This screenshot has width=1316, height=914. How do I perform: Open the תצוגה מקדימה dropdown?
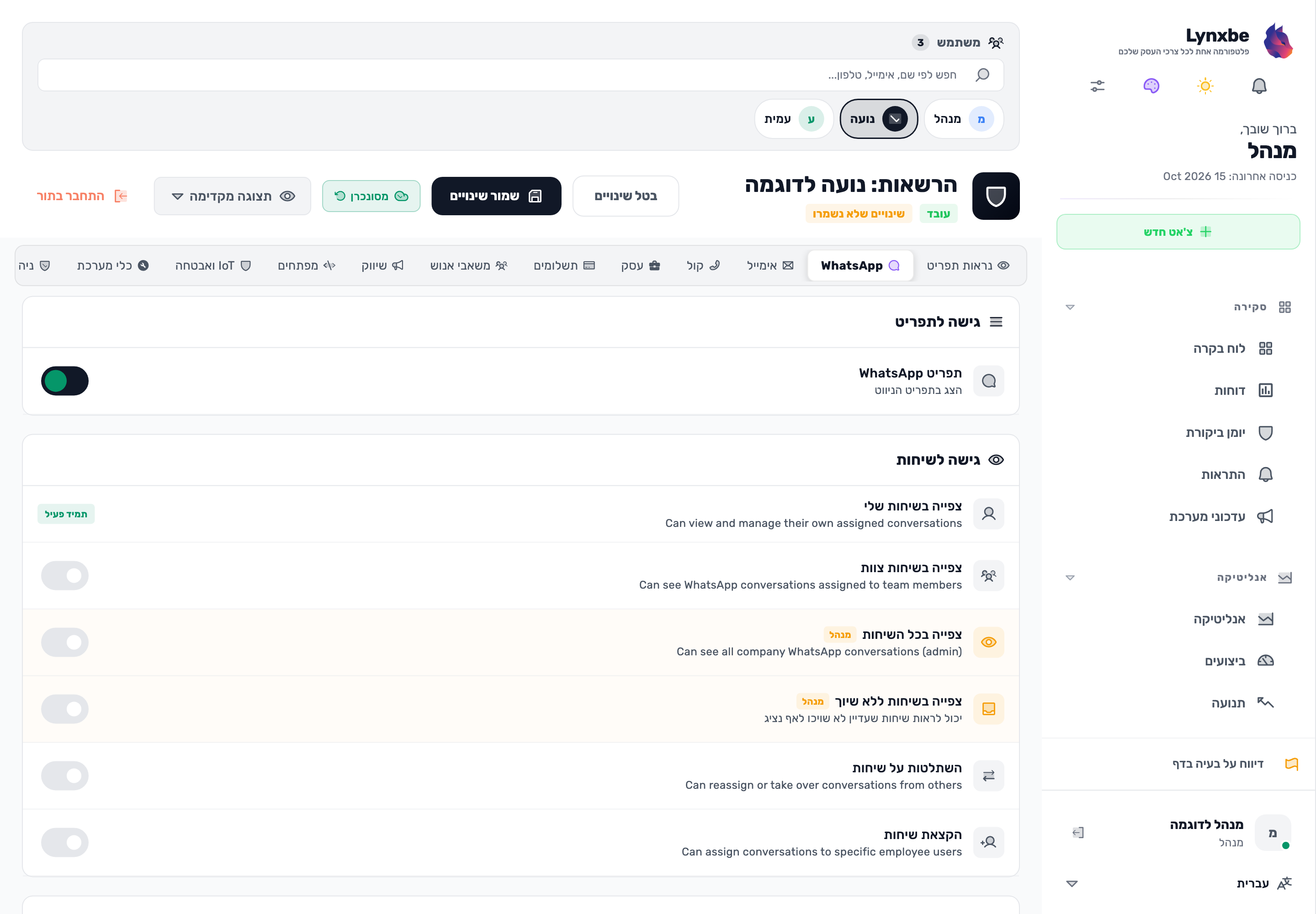click(233, 196)
